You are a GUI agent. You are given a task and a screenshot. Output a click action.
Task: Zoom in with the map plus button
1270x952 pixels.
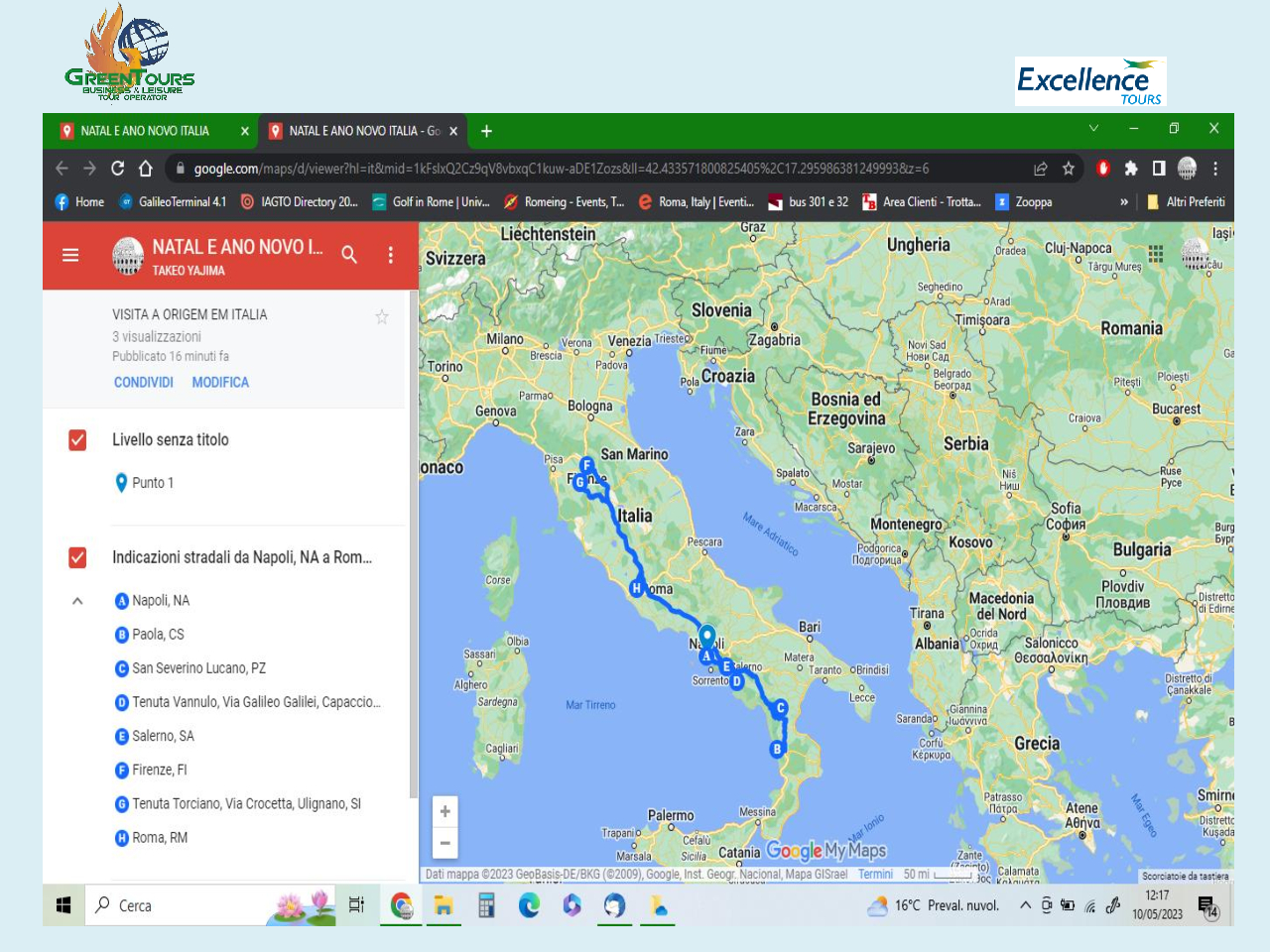445,811
